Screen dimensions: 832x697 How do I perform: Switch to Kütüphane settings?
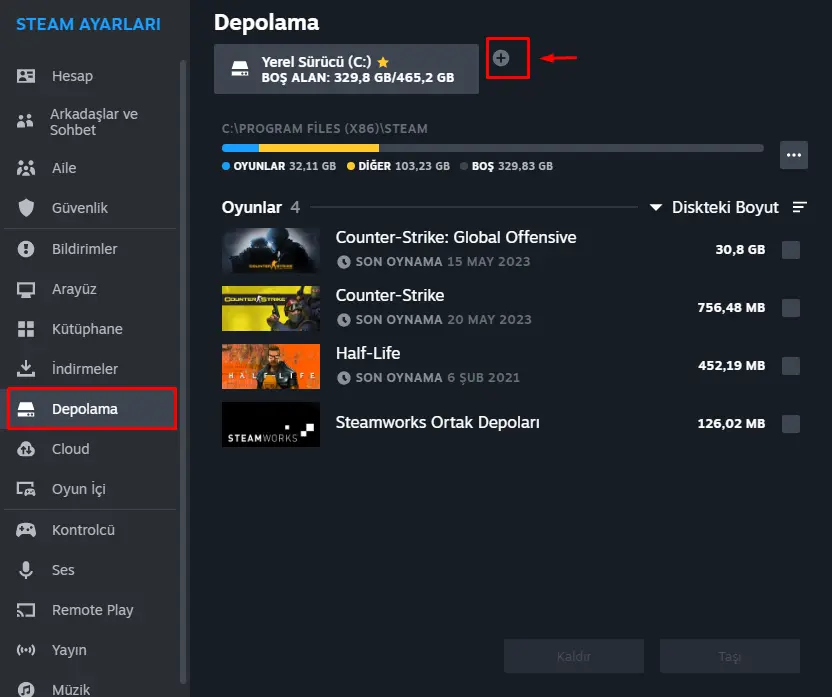[x=91, y=329]
